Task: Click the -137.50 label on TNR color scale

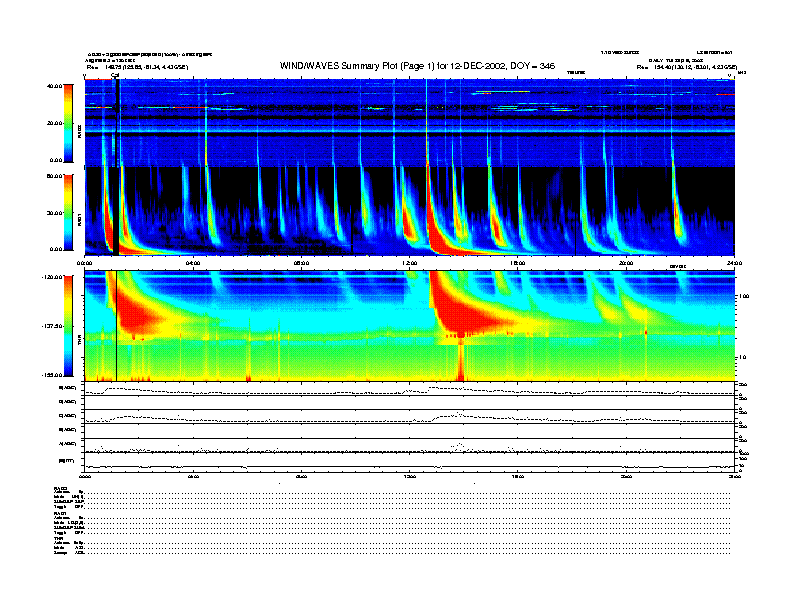Action: 53,326
